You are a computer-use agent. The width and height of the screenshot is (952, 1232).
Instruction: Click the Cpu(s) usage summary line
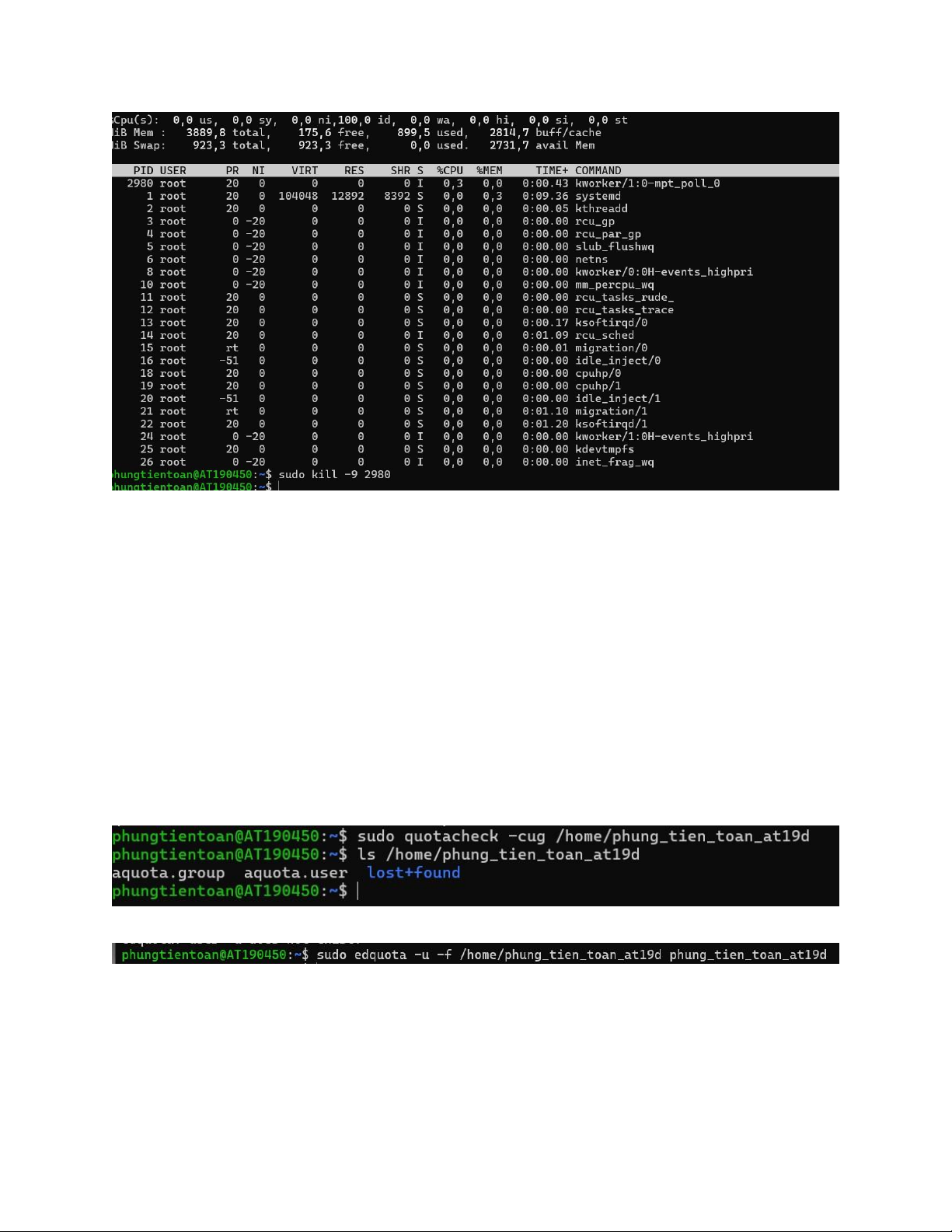(x=370, y=120)
